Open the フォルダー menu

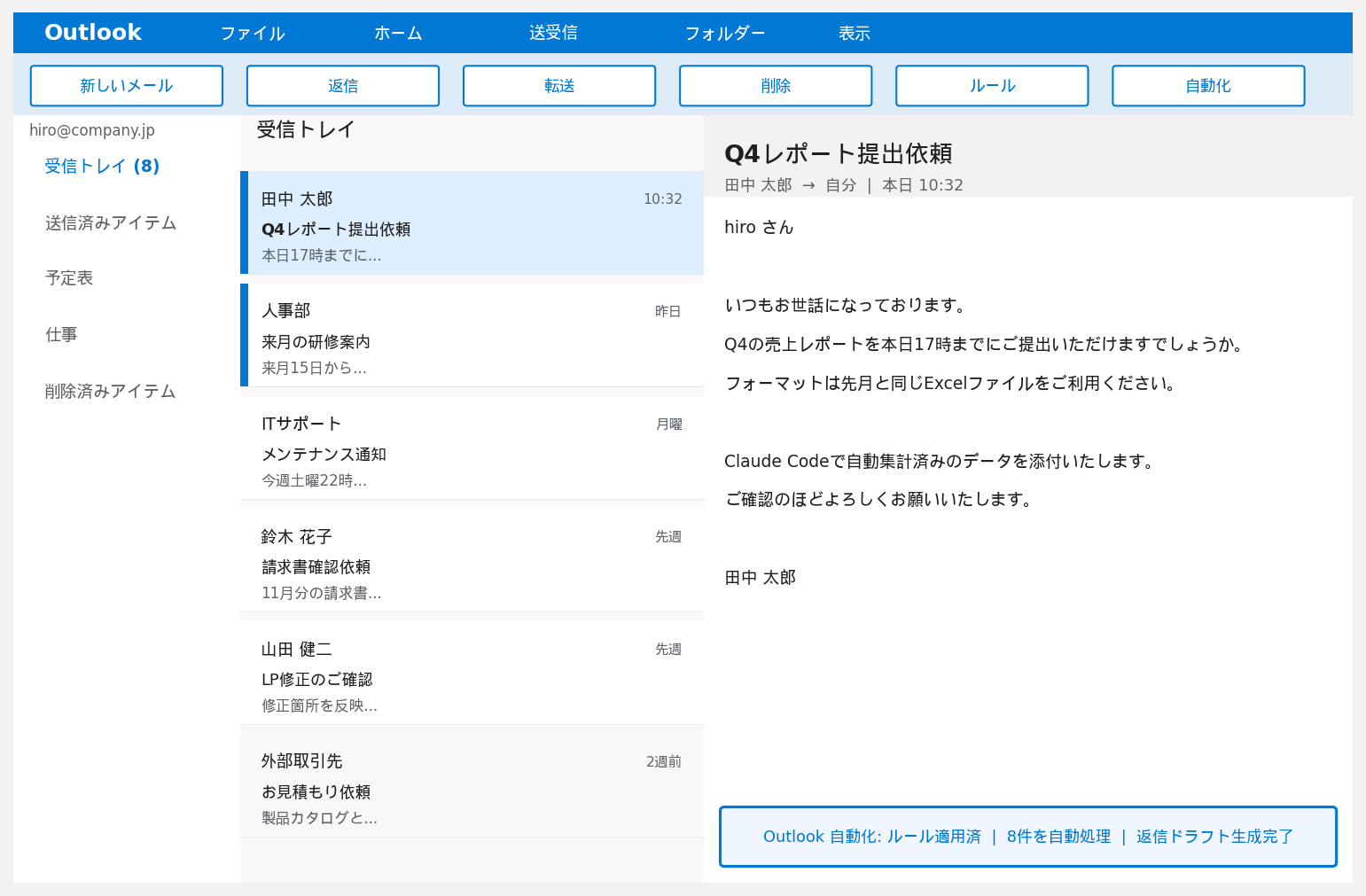(x=725, y=33)
